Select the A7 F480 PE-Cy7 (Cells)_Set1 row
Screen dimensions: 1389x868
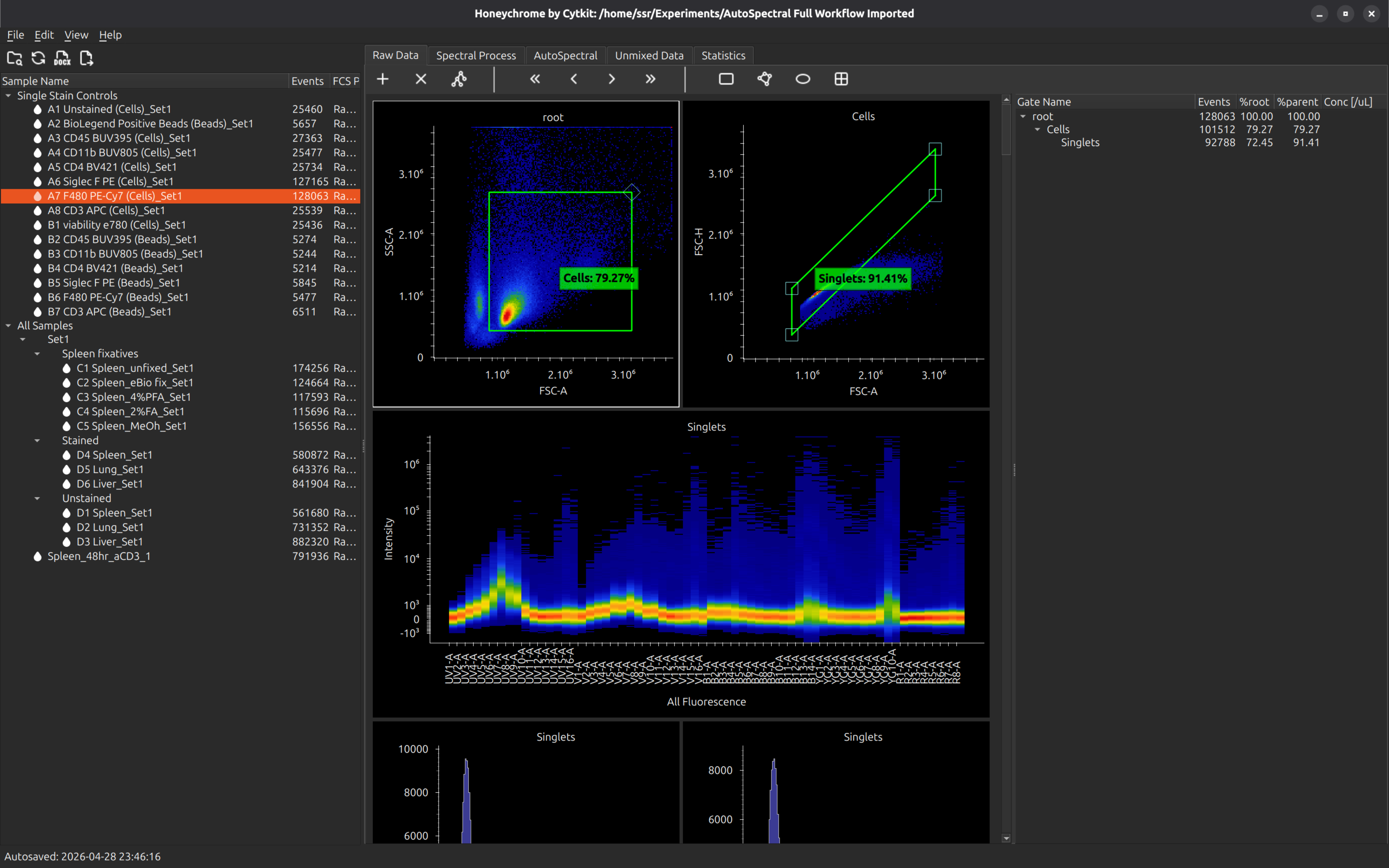point(180,196)
